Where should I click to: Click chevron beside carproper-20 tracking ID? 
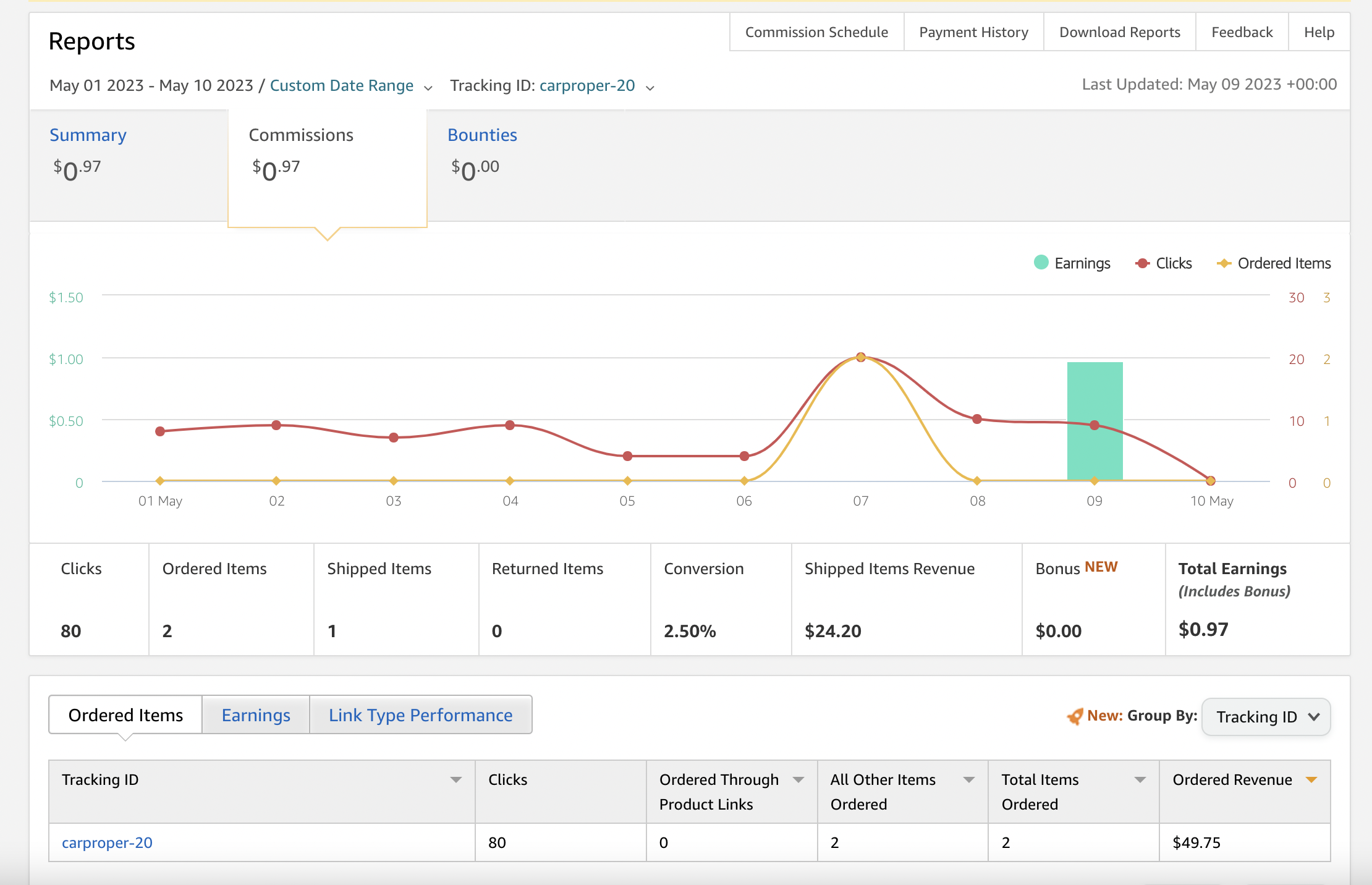pyautogui.click(x=650, y=88)
